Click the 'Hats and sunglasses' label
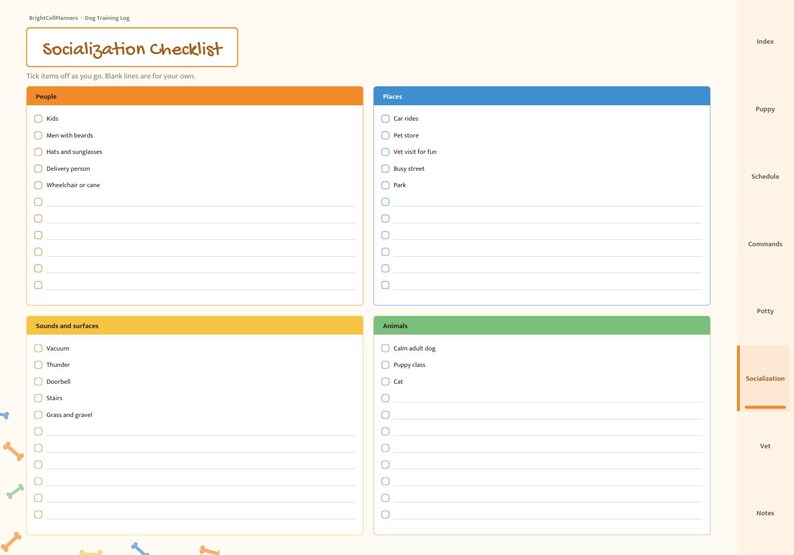794x555 pixels. tap(74, 152)
